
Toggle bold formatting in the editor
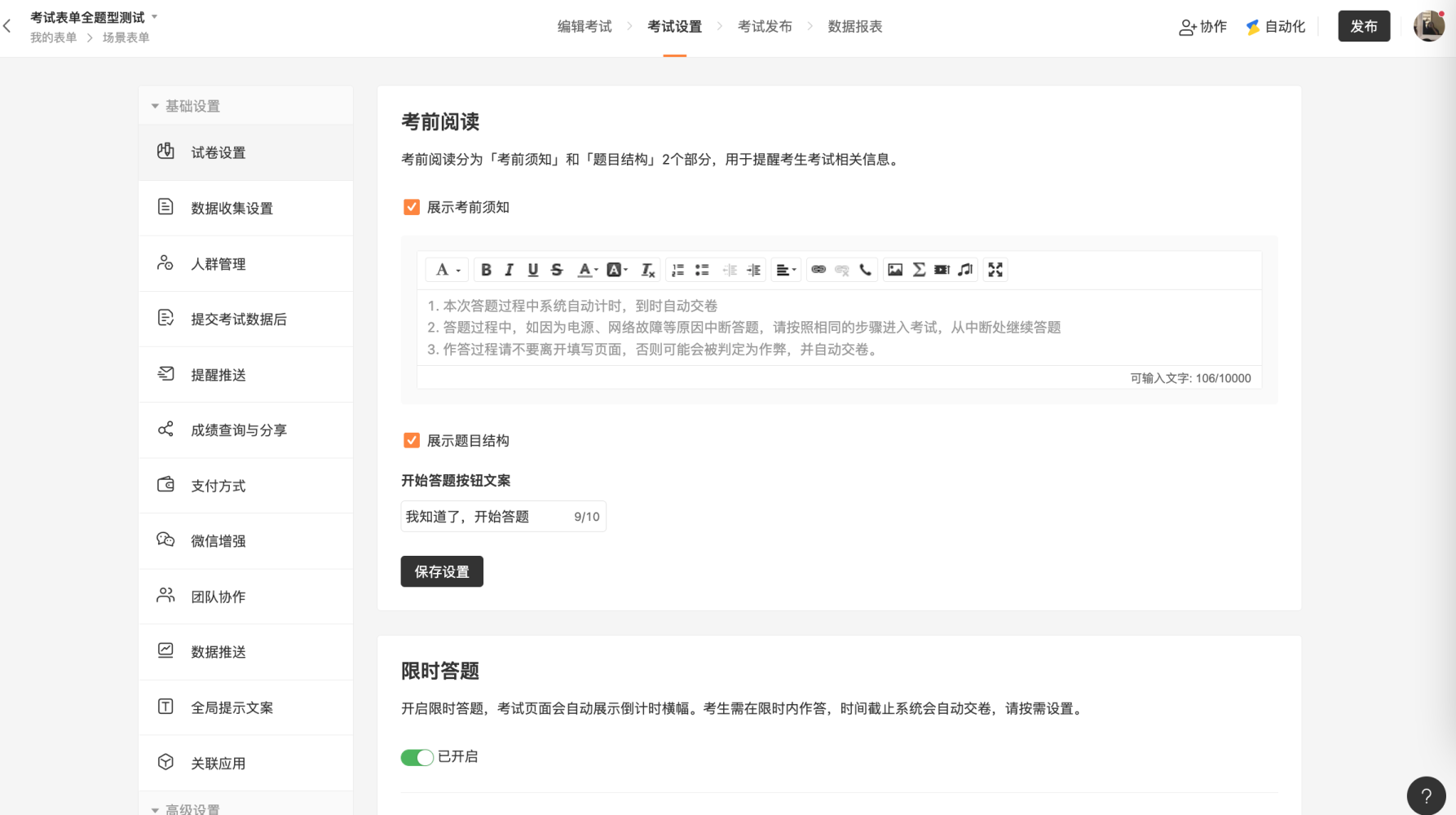click(486, 270)
